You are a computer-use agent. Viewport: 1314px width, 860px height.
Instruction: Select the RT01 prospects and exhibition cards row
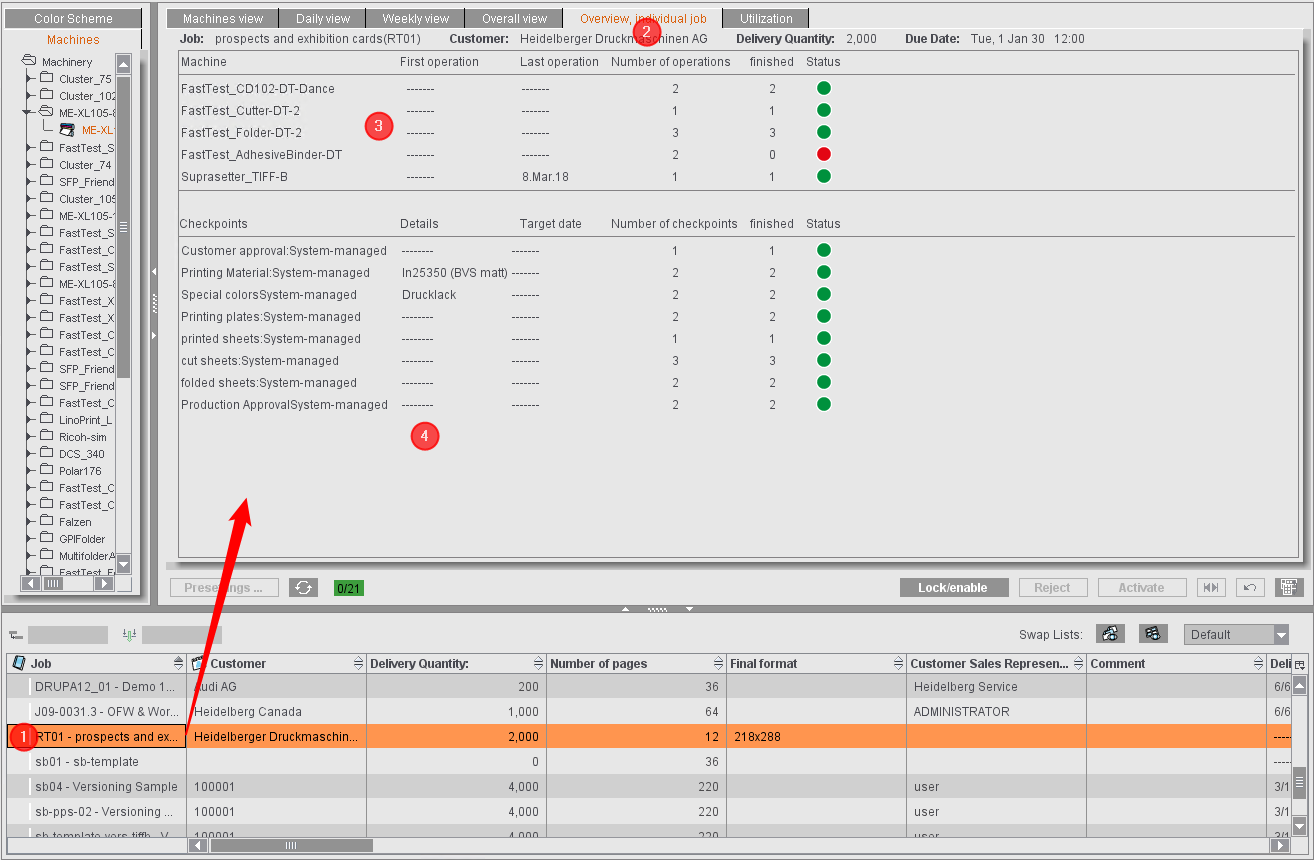click(x=100, y=736)
